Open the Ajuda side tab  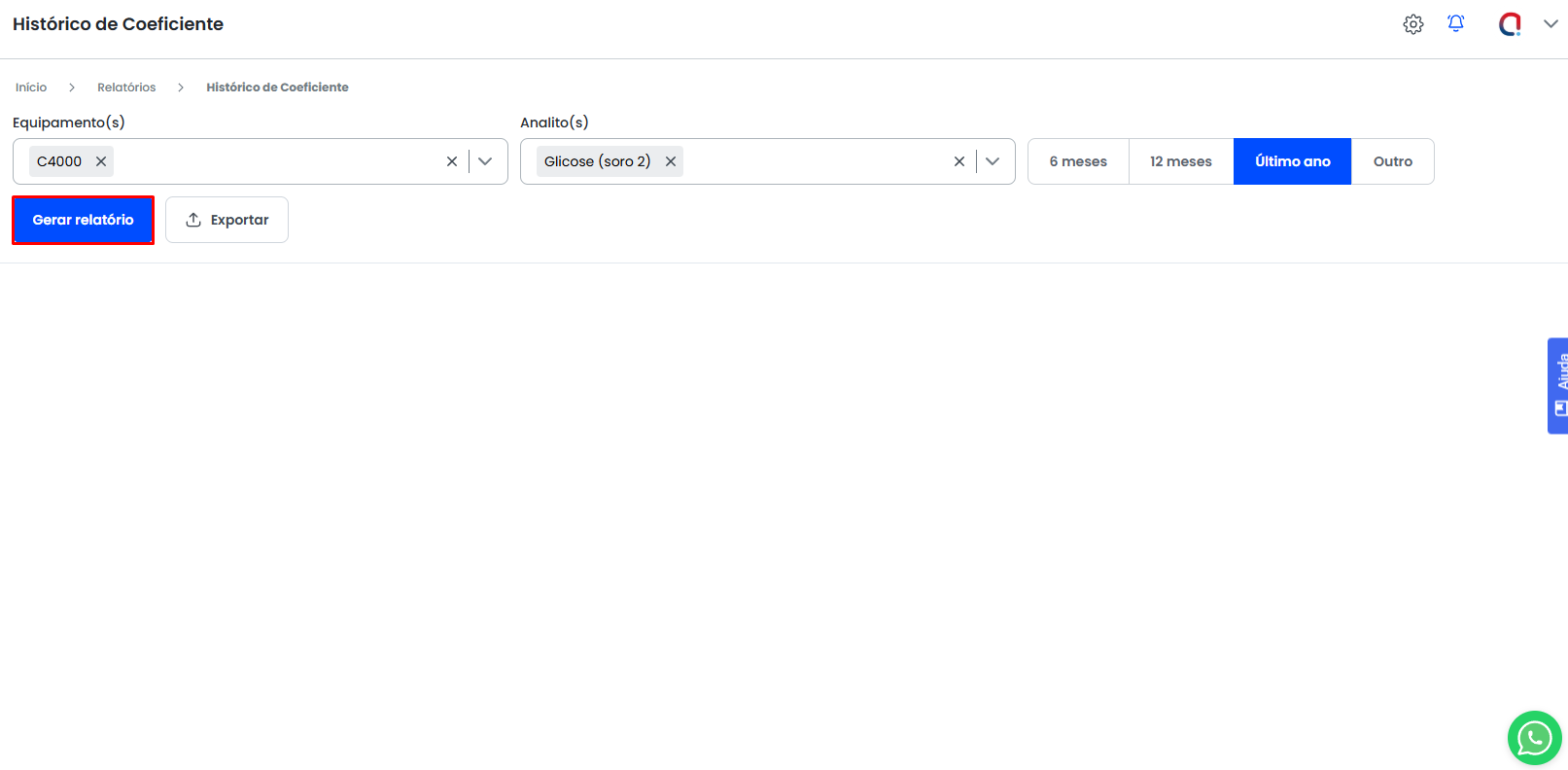(x=1558, y=385)
